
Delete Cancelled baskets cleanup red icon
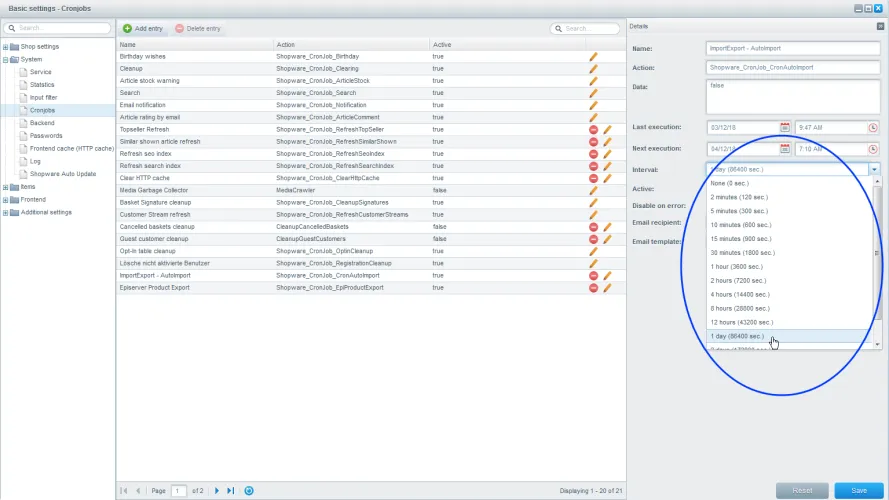593,227
